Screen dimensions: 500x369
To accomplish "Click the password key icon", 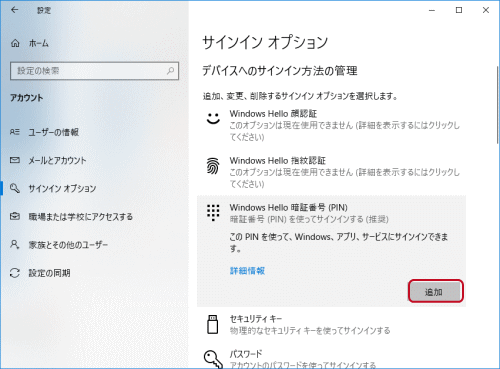I will point(213,359).
